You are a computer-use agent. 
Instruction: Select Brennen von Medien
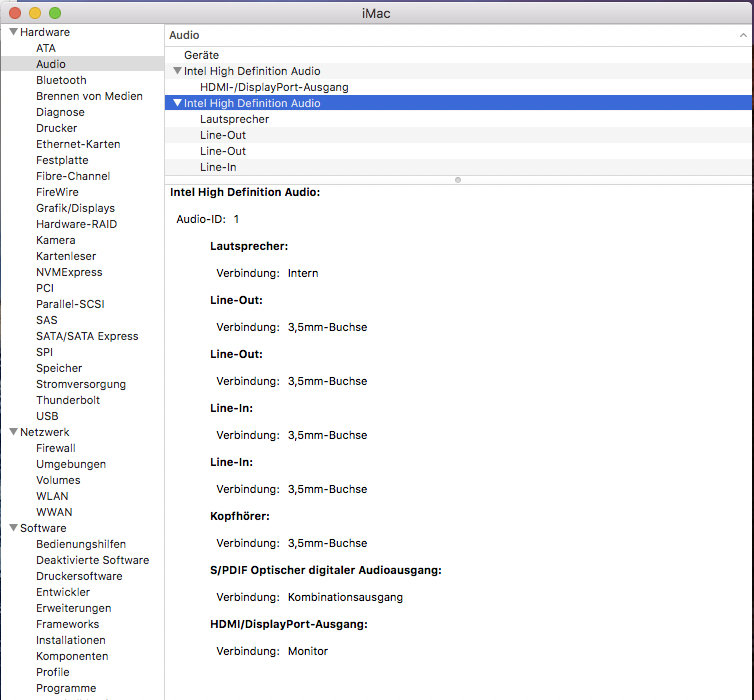coord(89,96)
